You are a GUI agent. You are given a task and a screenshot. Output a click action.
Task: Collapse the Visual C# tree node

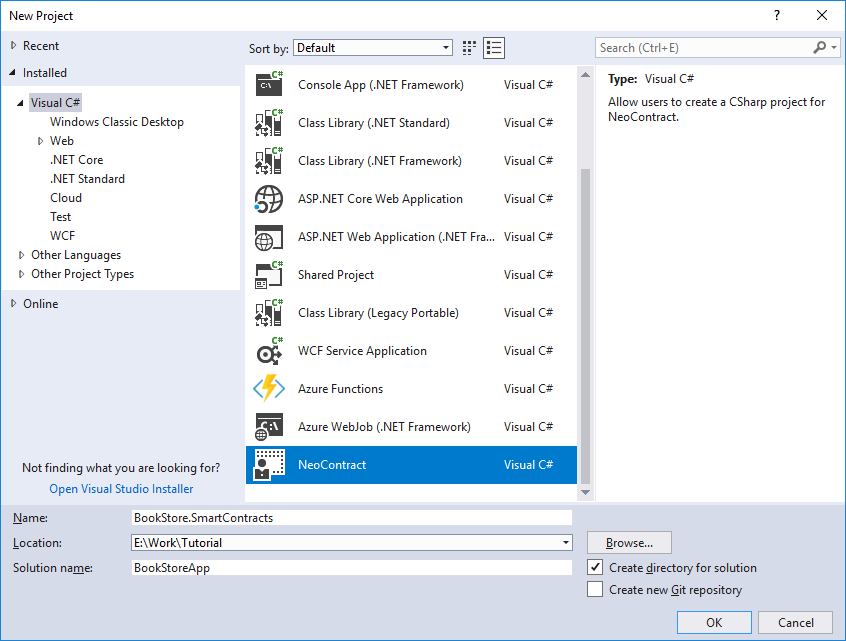(x=21, y=103)
